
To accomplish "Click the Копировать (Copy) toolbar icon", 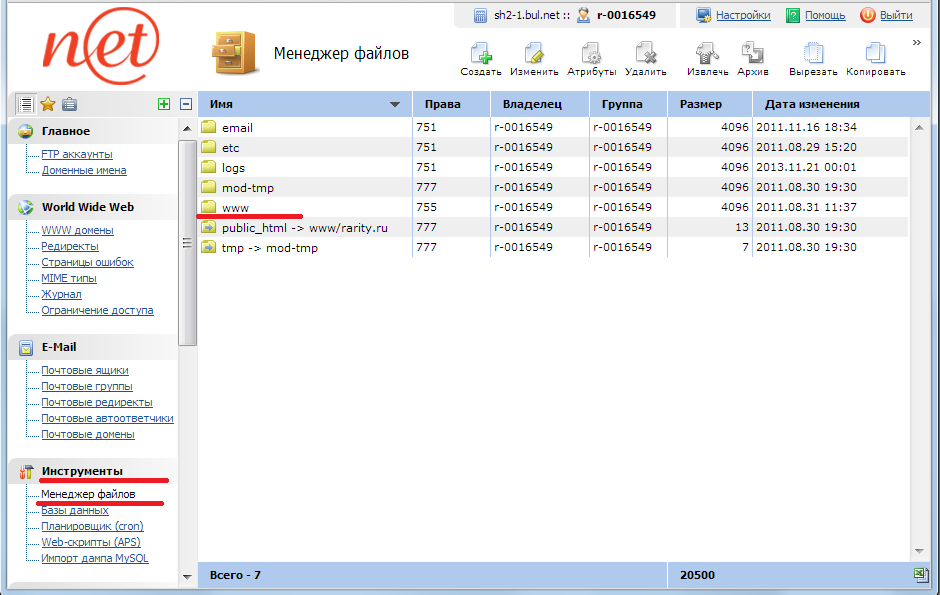I will point(875,54).
